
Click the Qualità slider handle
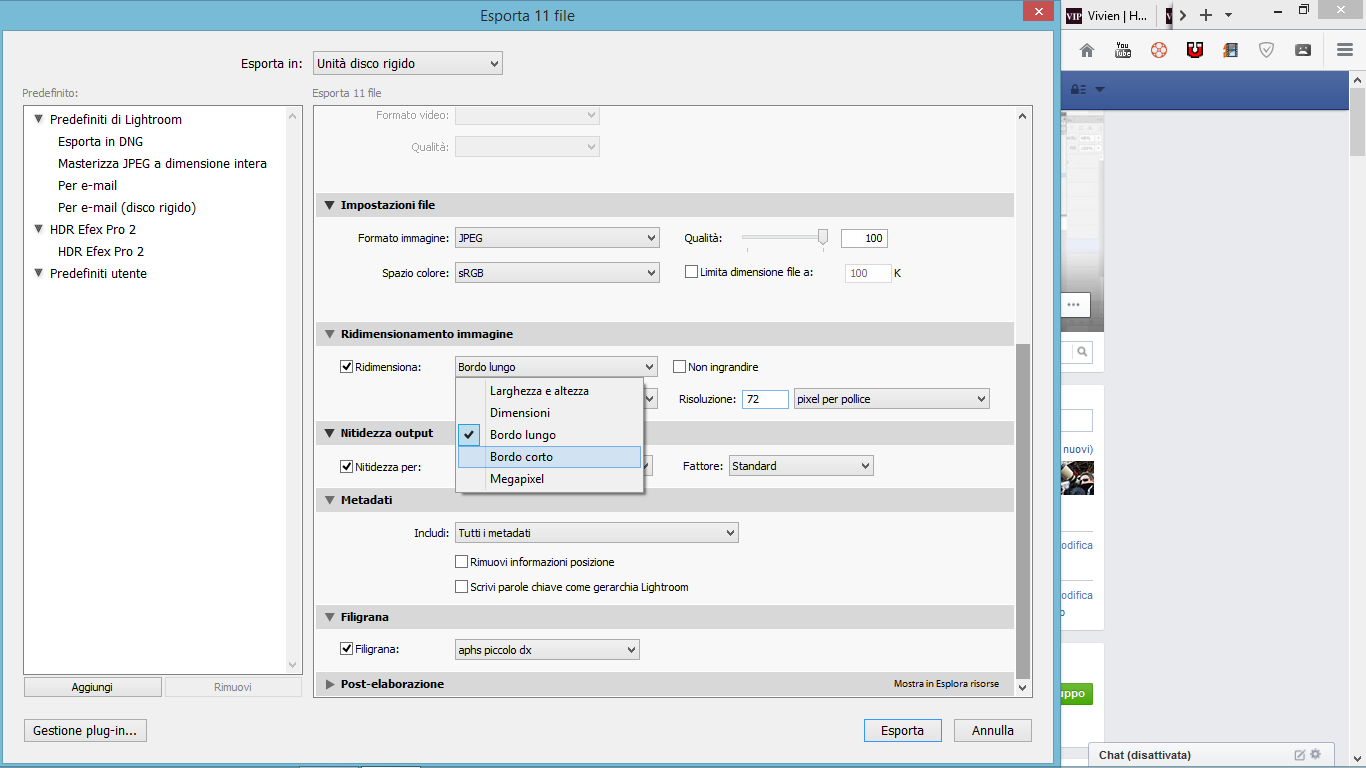pos(823,237)
